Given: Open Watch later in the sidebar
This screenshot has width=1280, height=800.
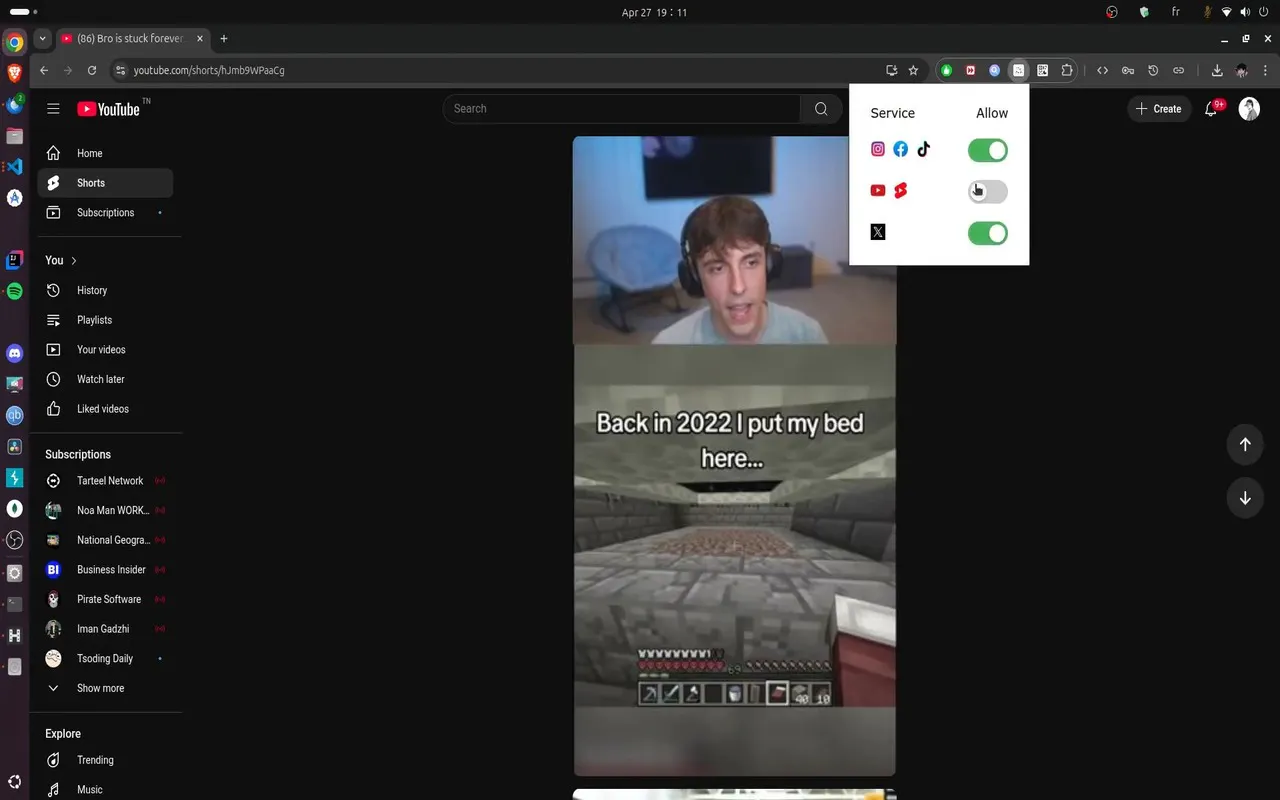Looking at the screenshot, I should coord(106,379).
